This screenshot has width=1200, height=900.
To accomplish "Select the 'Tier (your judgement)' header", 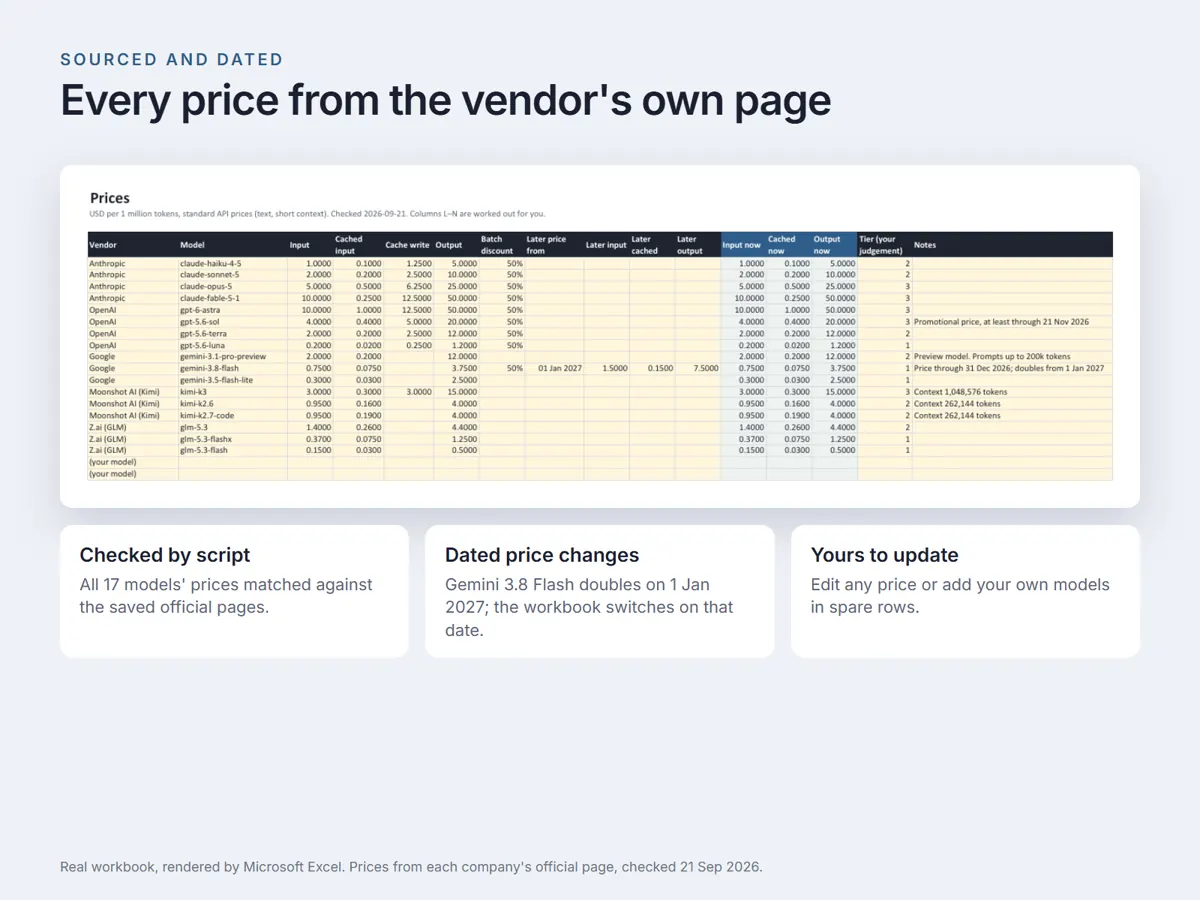I will tap(884, 245).
